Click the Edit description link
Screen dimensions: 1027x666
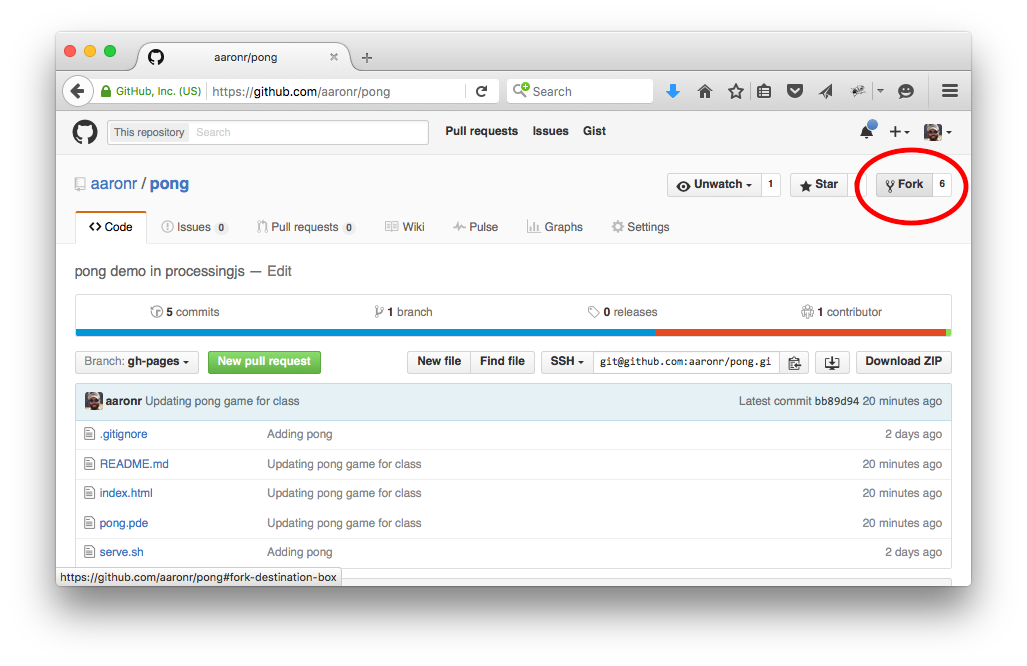point(279,271)
